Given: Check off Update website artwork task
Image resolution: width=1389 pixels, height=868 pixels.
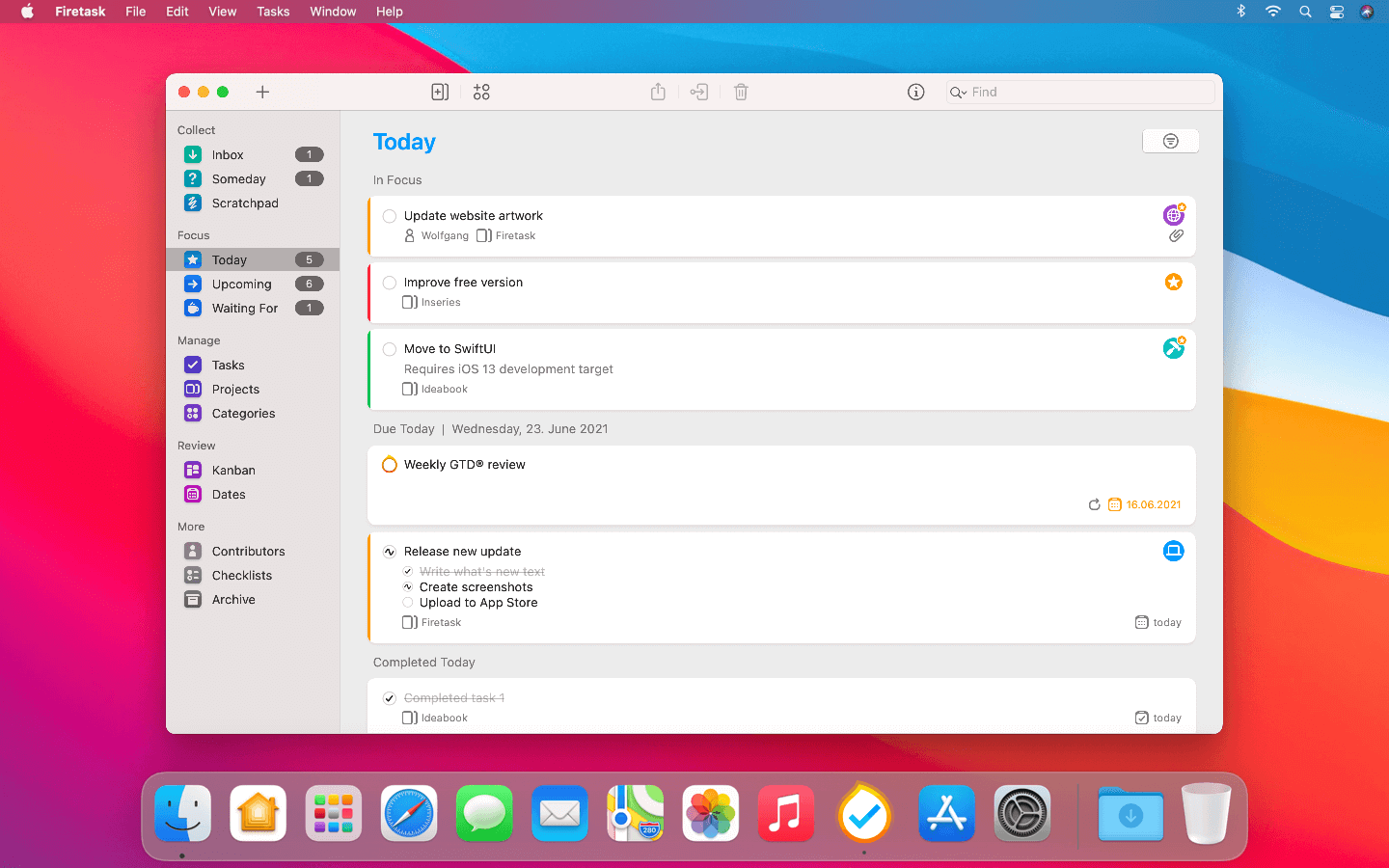Looking at the screenshot, I should tap(390, 216).
